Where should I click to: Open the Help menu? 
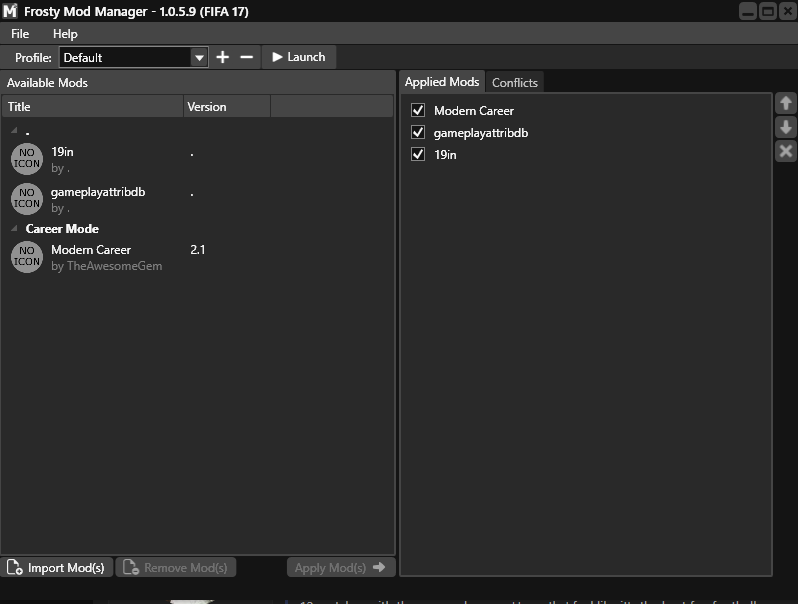[x=65, y=34]
